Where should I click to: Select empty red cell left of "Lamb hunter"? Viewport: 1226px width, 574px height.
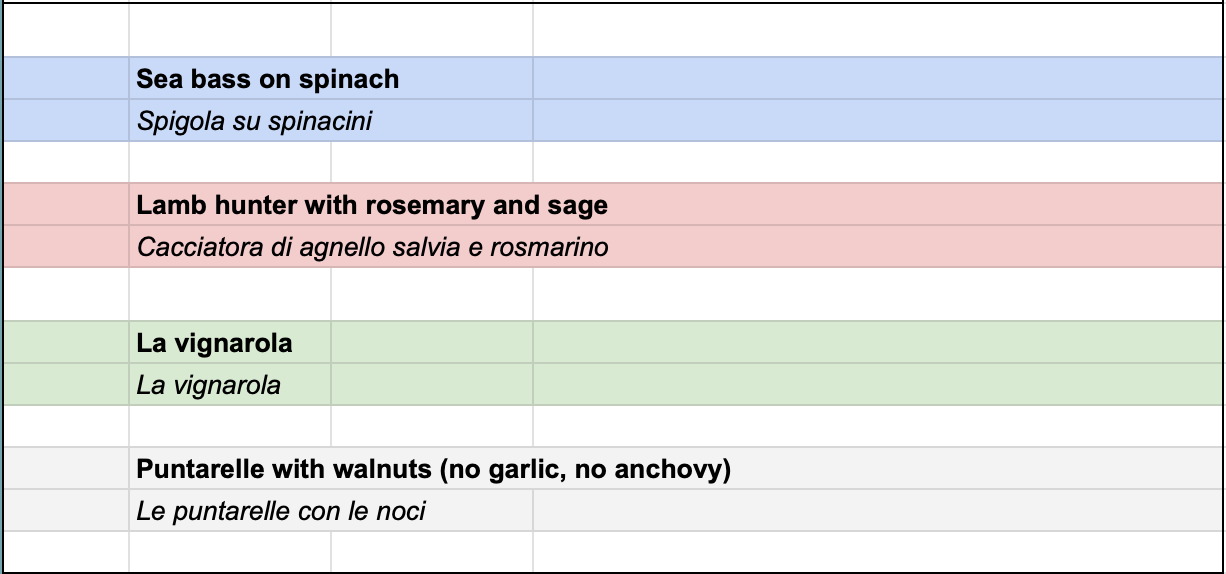[66, 205]
